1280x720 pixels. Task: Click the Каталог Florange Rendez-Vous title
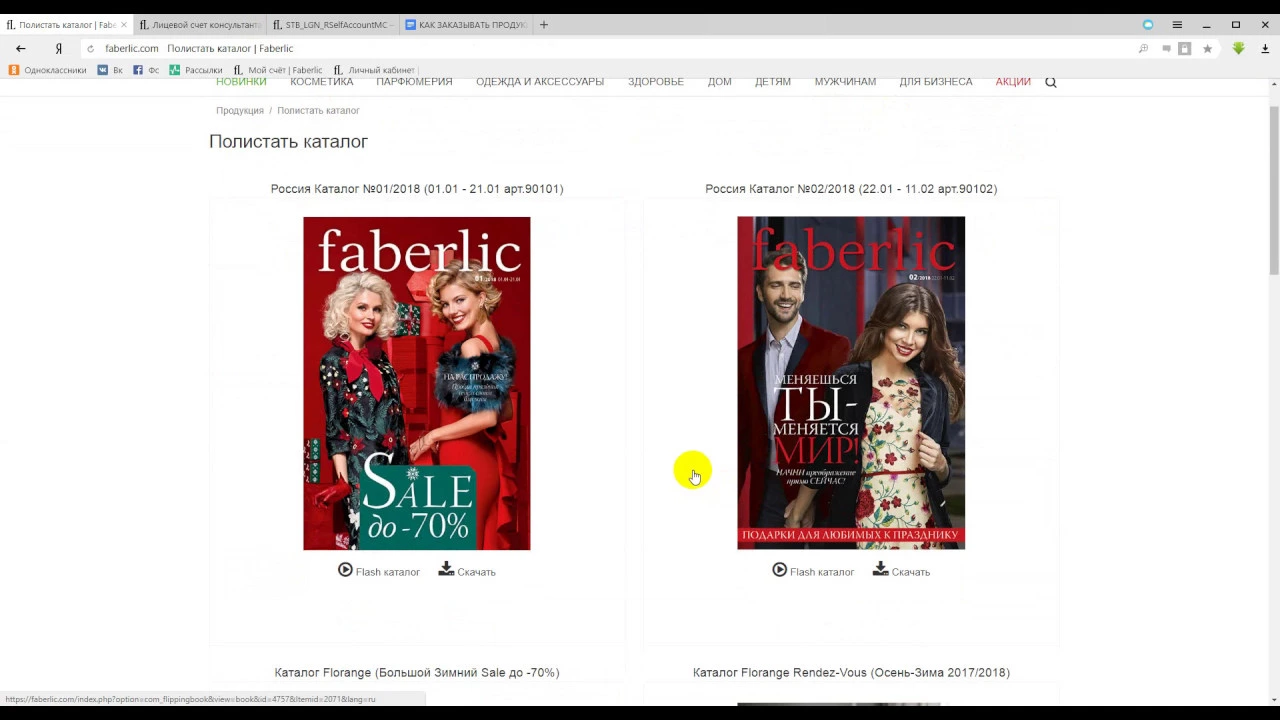click(x=851, y=673)
